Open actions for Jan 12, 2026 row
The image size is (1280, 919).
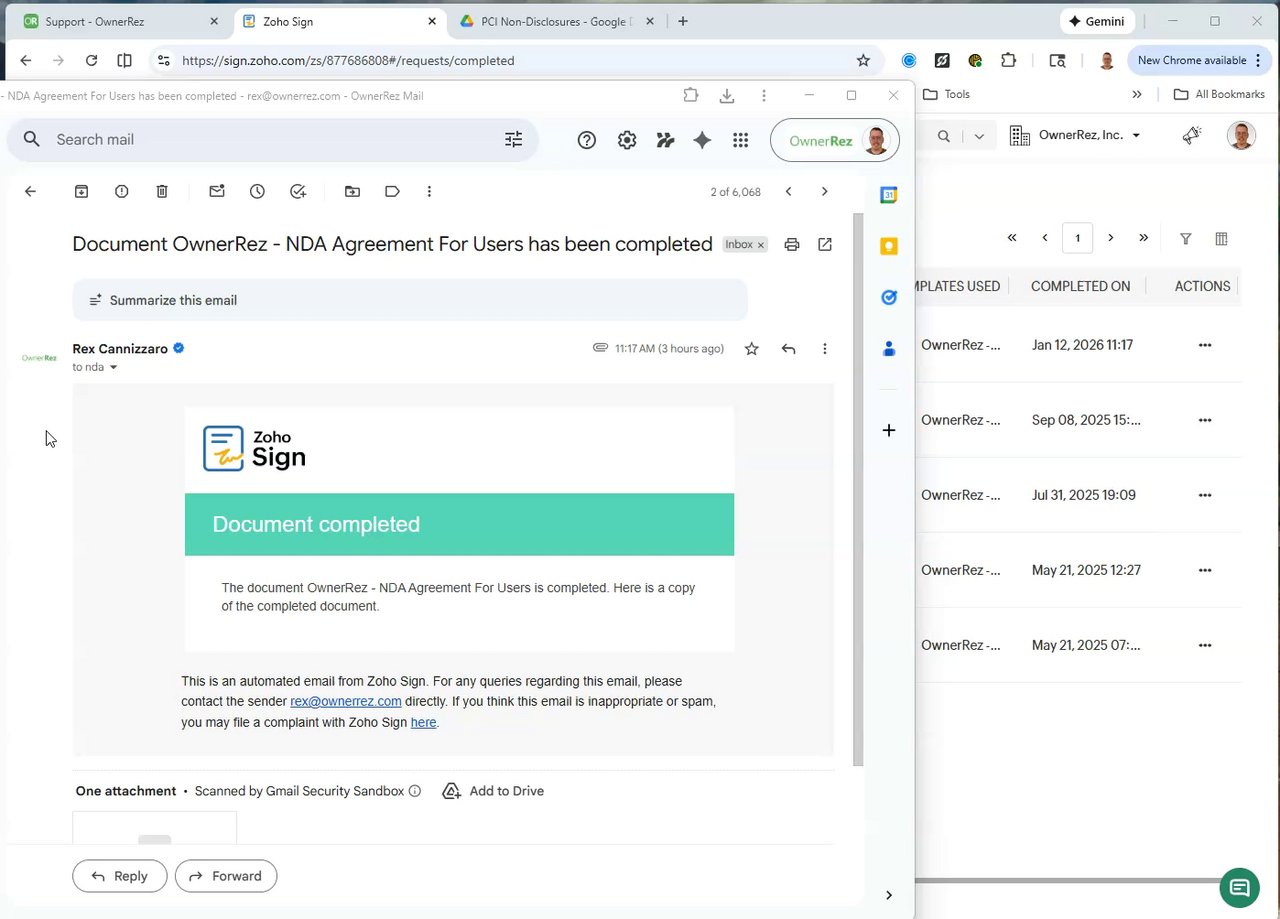coord(1205,345)
